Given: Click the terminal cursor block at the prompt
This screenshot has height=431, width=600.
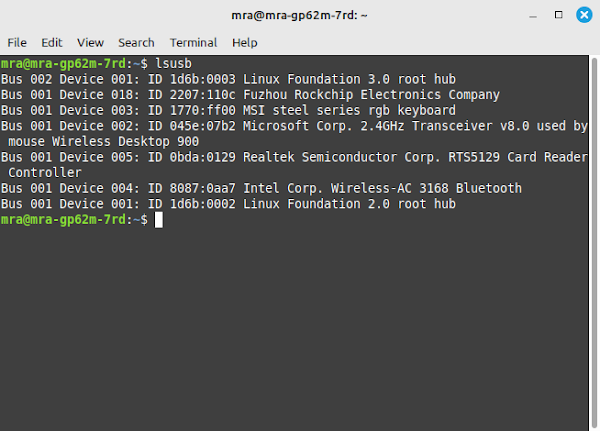Looking at the screenshot, I should [x=158, y=220].
